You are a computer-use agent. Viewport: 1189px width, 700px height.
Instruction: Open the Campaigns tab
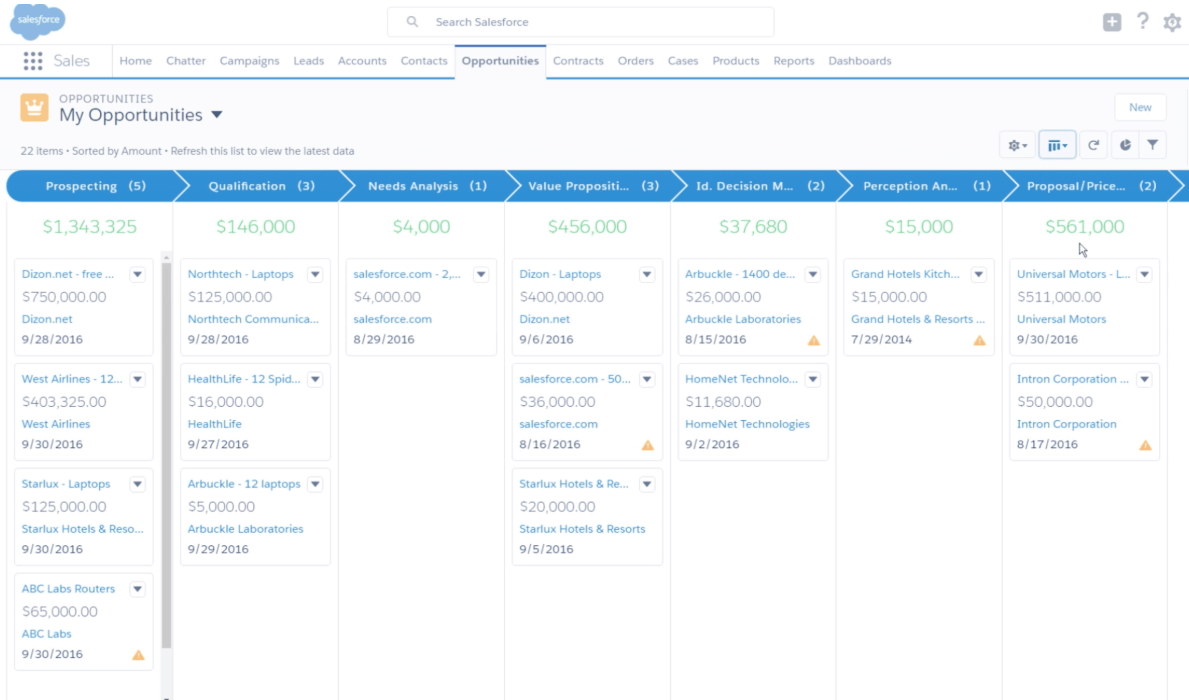click(249, 61)
